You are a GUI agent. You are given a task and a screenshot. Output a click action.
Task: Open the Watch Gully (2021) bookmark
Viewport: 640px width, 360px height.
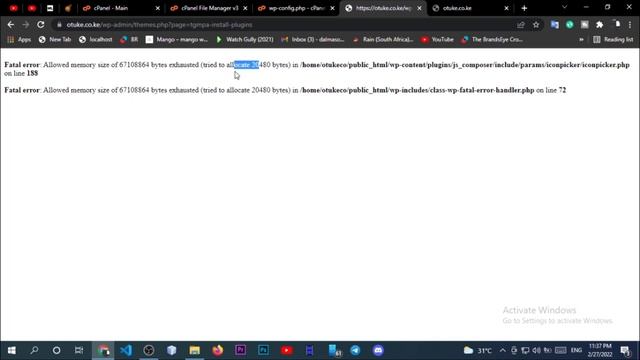245,40
